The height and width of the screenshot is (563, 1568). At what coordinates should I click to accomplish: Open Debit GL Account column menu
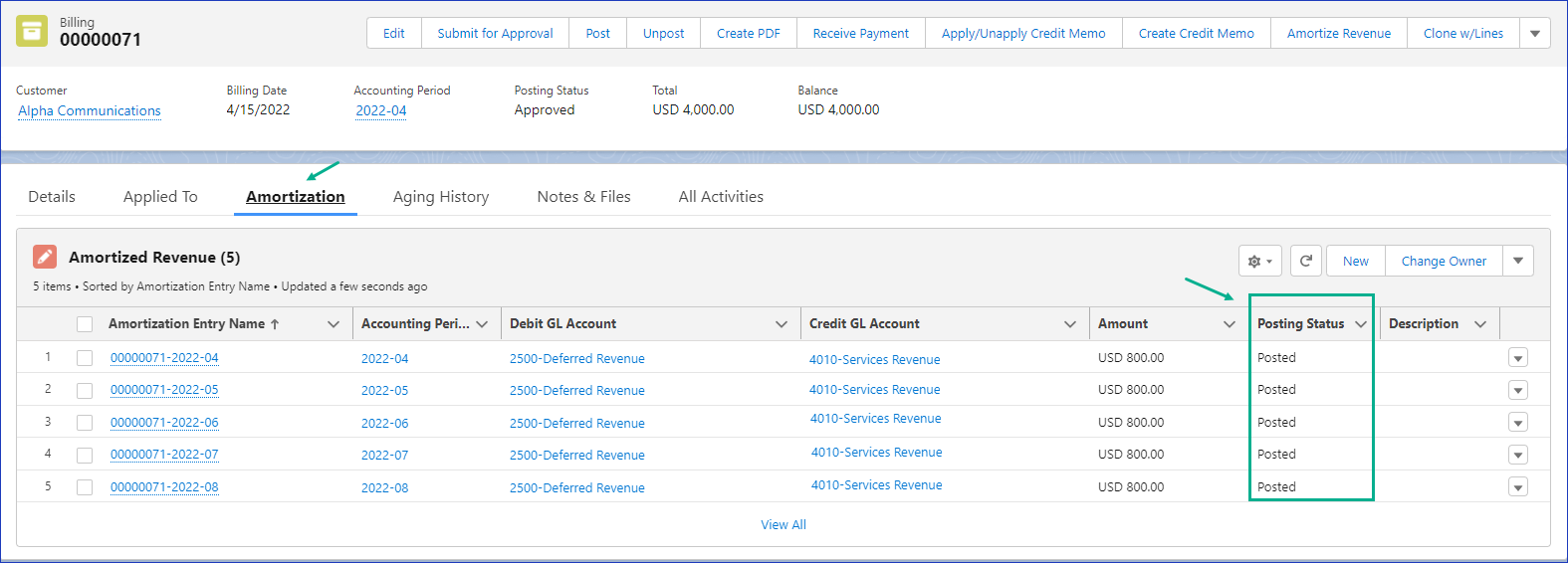(x=782, y=324)
